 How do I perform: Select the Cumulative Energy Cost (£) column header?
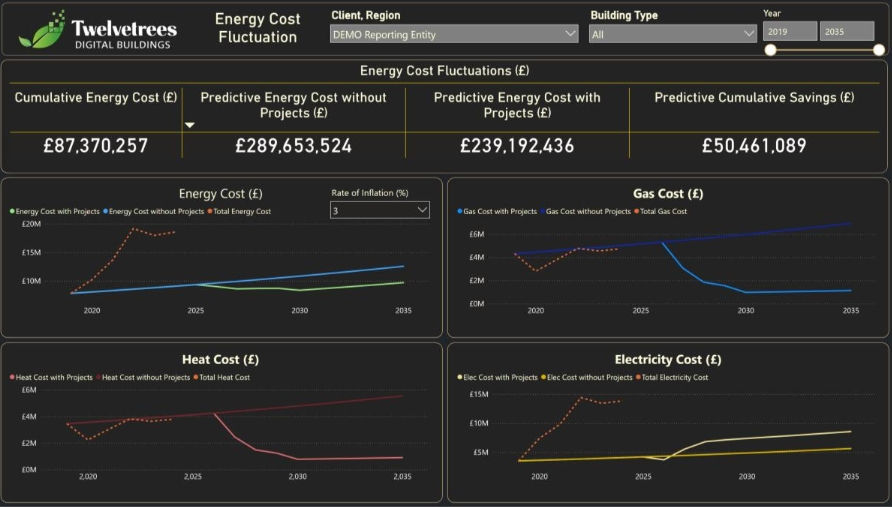coord(96,97)
